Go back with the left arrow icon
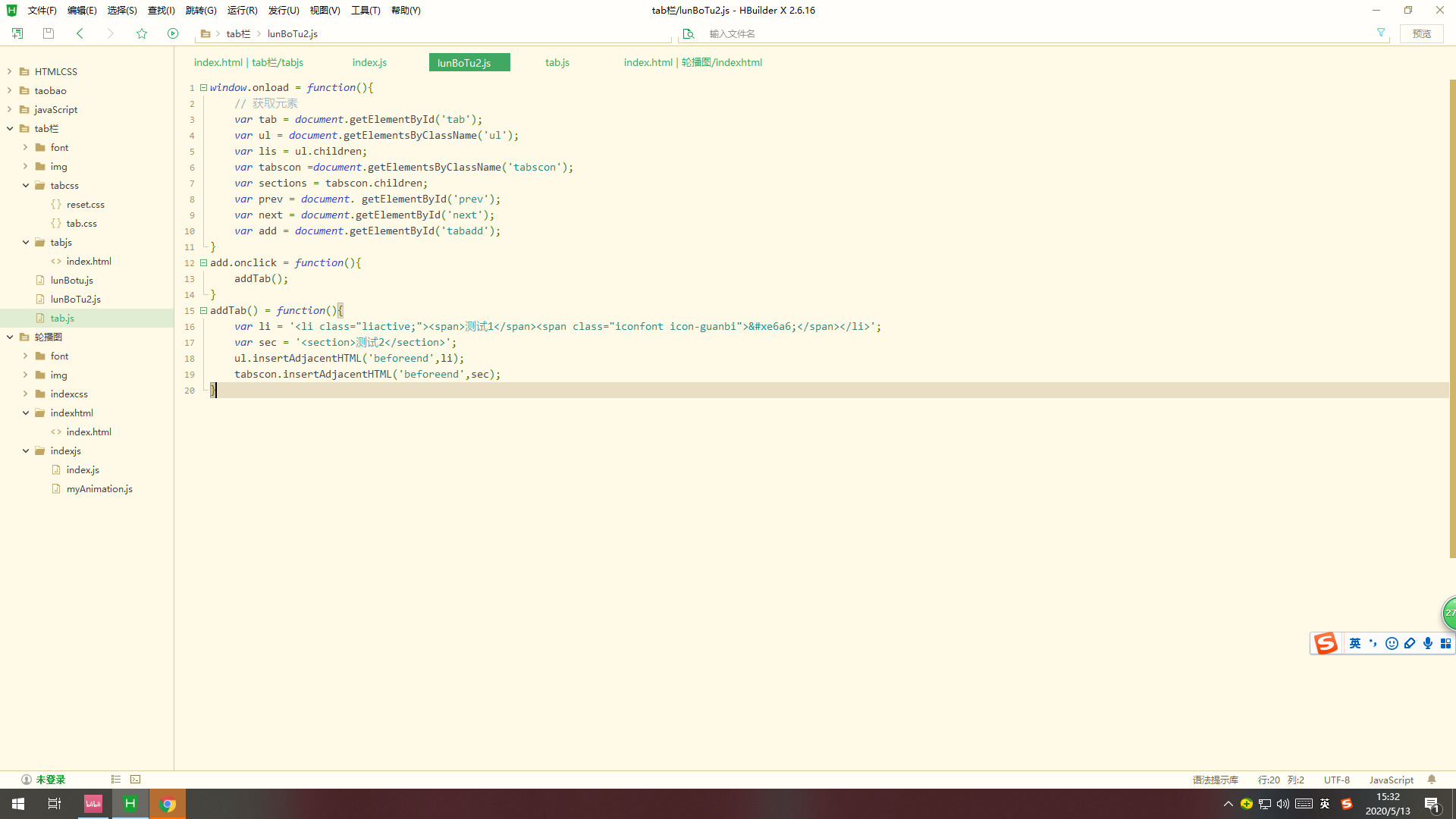The width and height of the screenshot is (1456, 819). [x=80, y=33]
